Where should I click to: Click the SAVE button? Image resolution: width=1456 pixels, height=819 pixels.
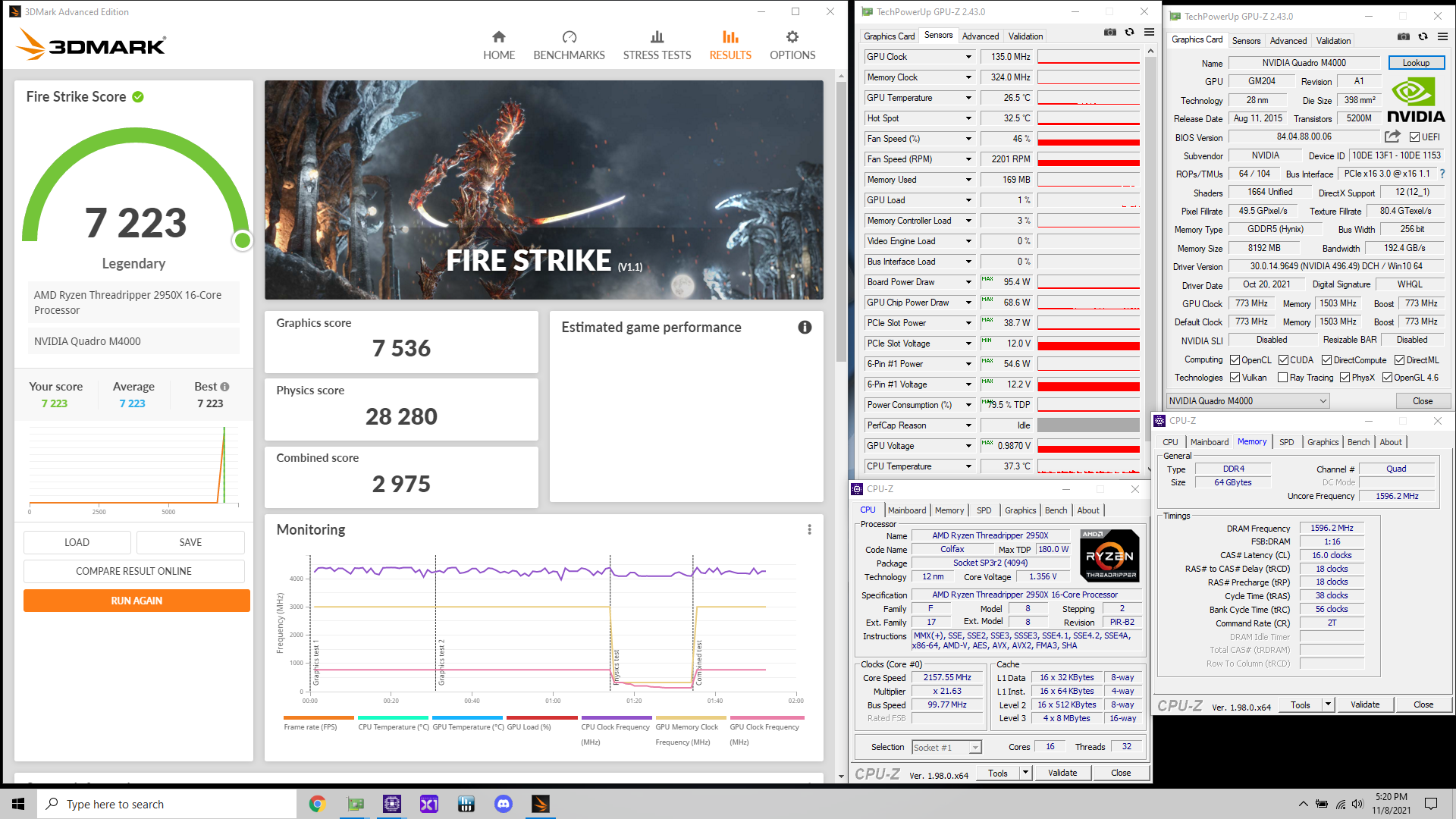coord(190,542)
